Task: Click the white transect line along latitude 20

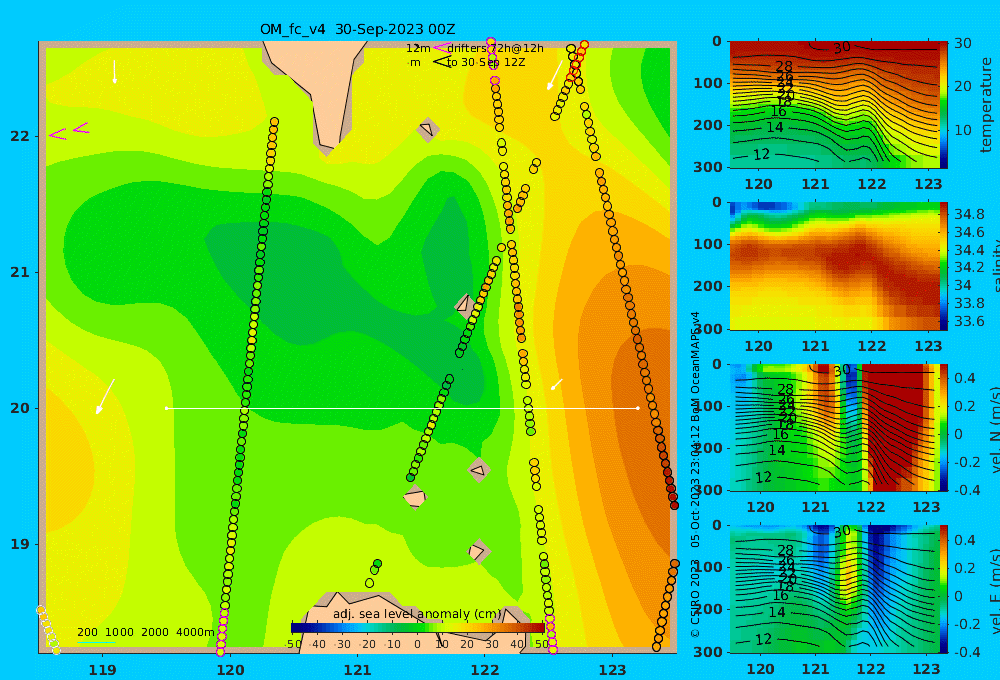Action: click(402, 408)
